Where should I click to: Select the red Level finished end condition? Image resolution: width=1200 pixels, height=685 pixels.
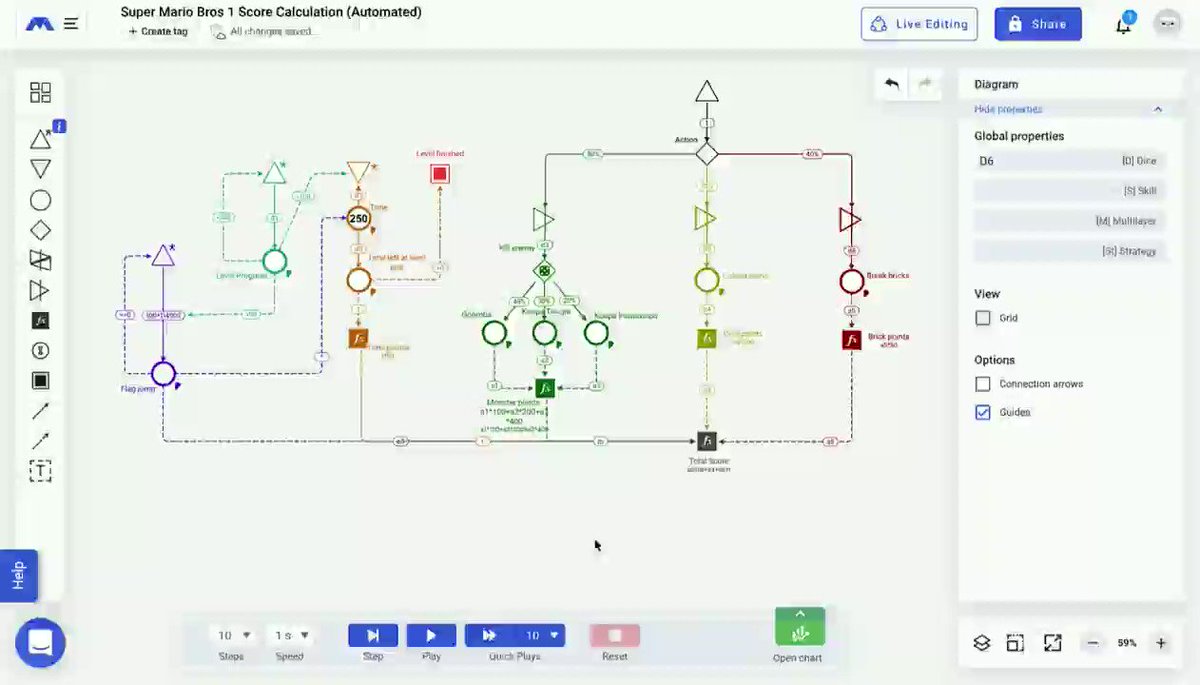point(440,174)
